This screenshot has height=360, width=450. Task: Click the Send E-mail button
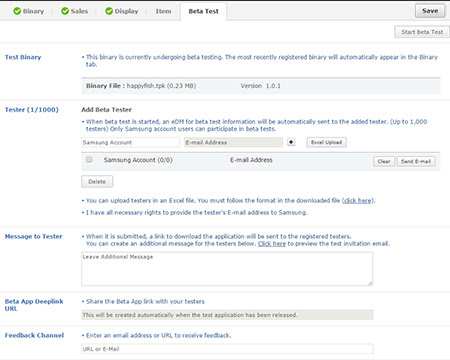416,161
